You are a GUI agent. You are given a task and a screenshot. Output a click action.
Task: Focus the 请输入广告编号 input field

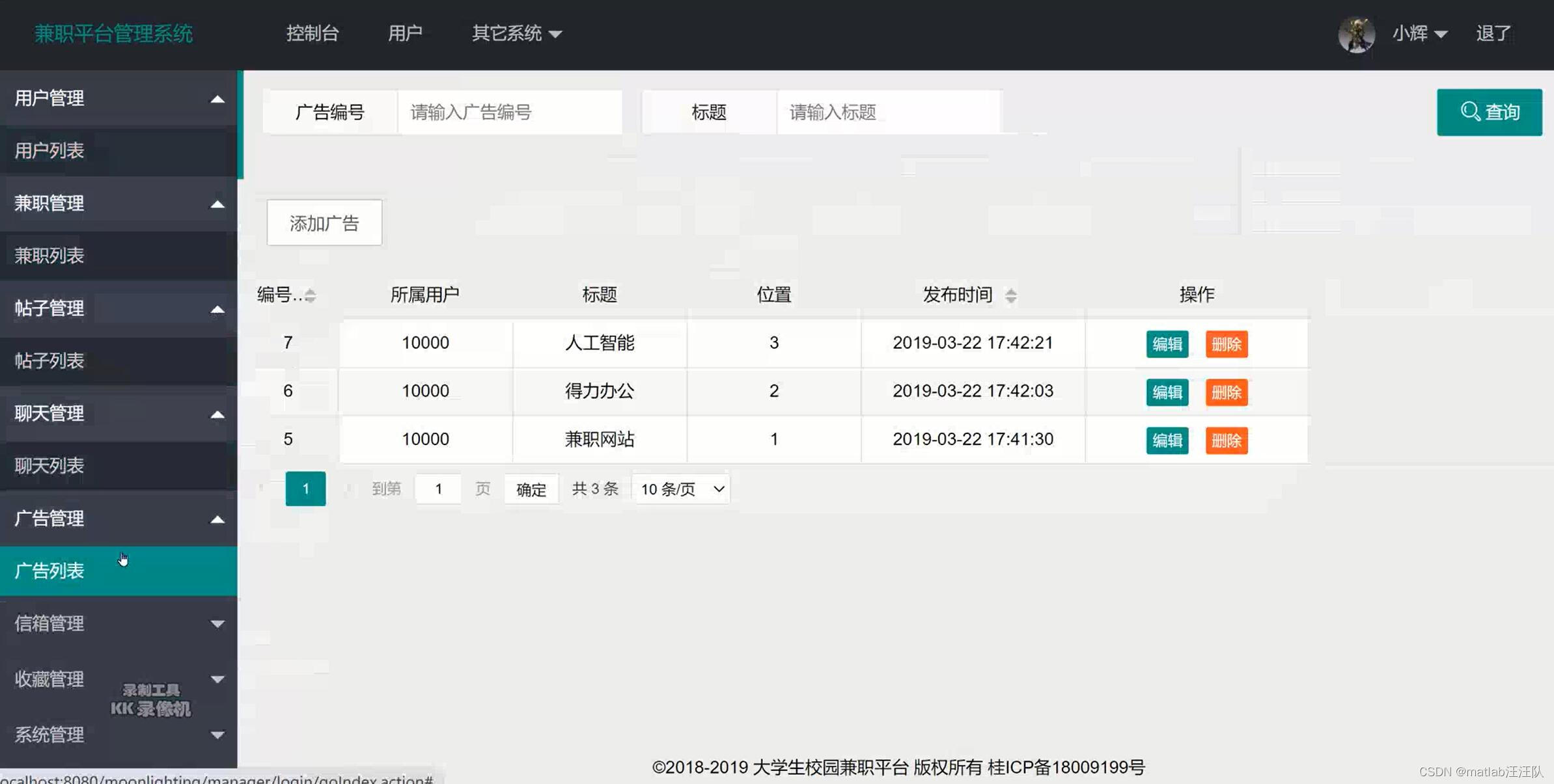(x=510, y=112)
